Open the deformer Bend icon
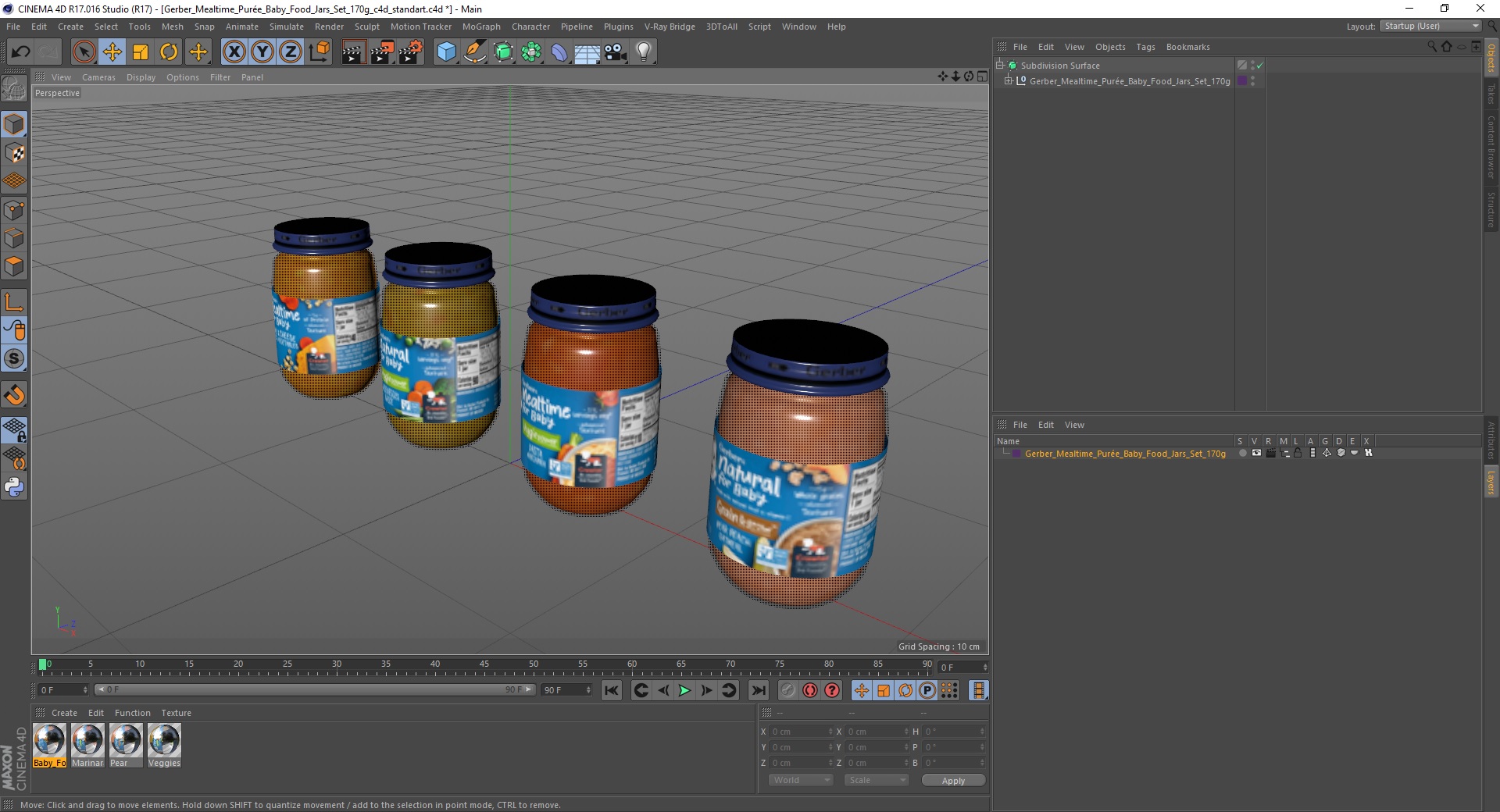The width and height of the screenshot is (1500, 812). tap(559, 52)
